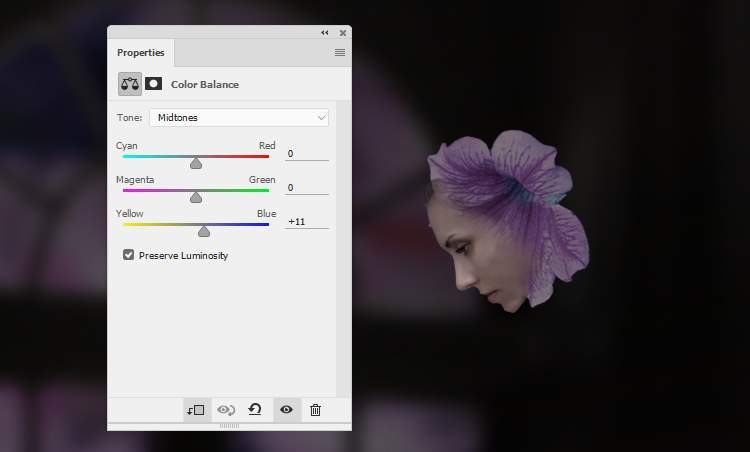Click the Properties panel vertical scrollbar
The image size is (750, 452).
click(343, 249)
